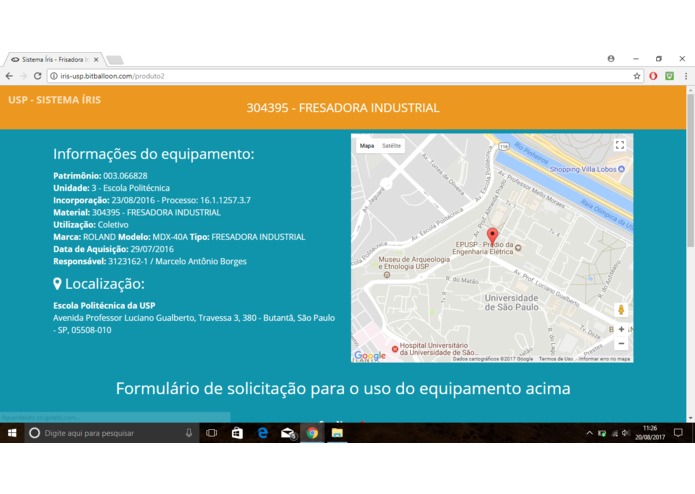Image resolution: width=695 pixels, height=494 pixels.
Task: Open Microsoft Store from taskbar
Action: point(237,433)
